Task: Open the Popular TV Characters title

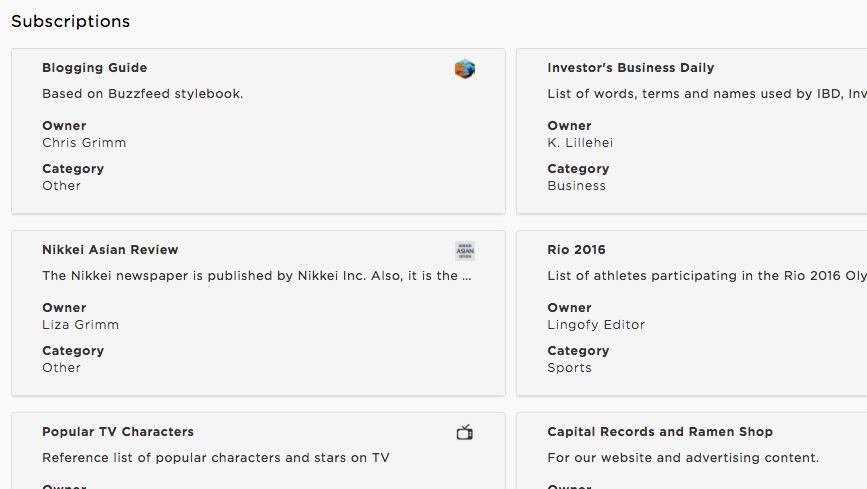Action: click(x=118, y=431)
